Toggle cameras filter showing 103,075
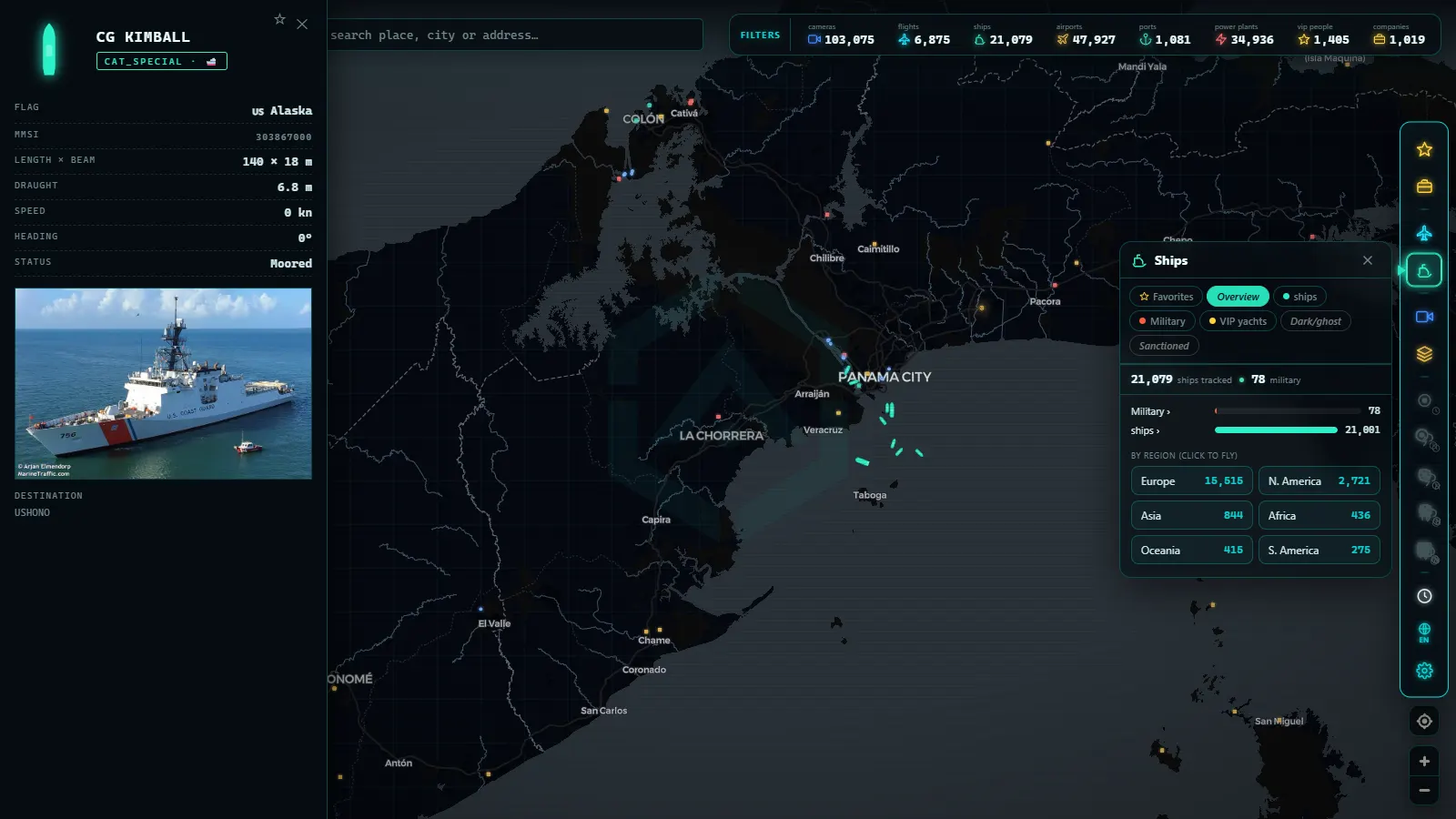 pyautogui.click(x=841, y=35)
